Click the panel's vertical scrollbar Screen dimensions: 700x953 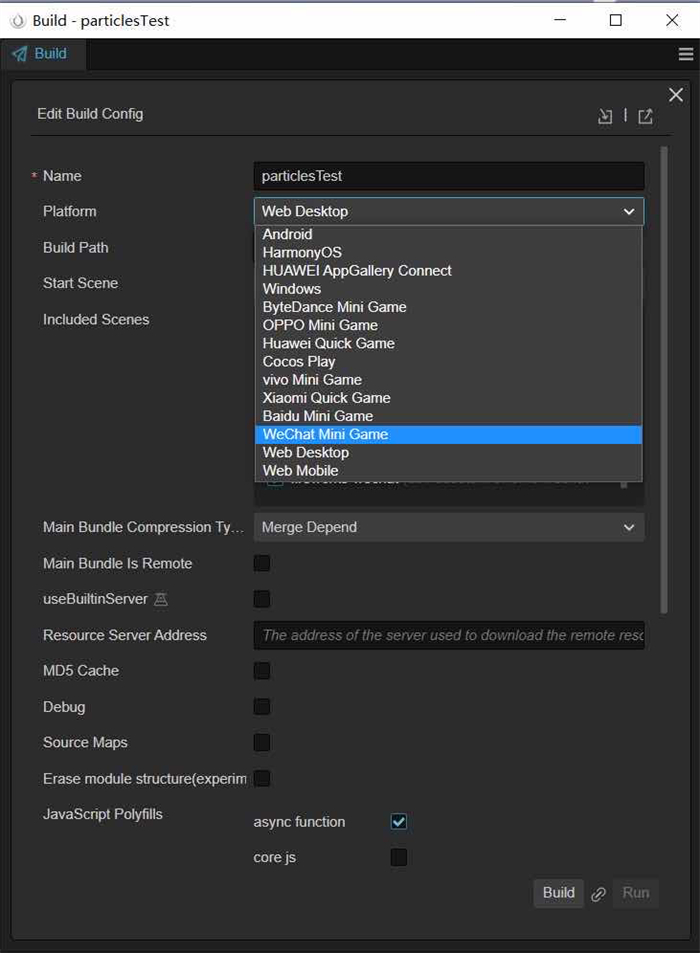pos(664,380)
